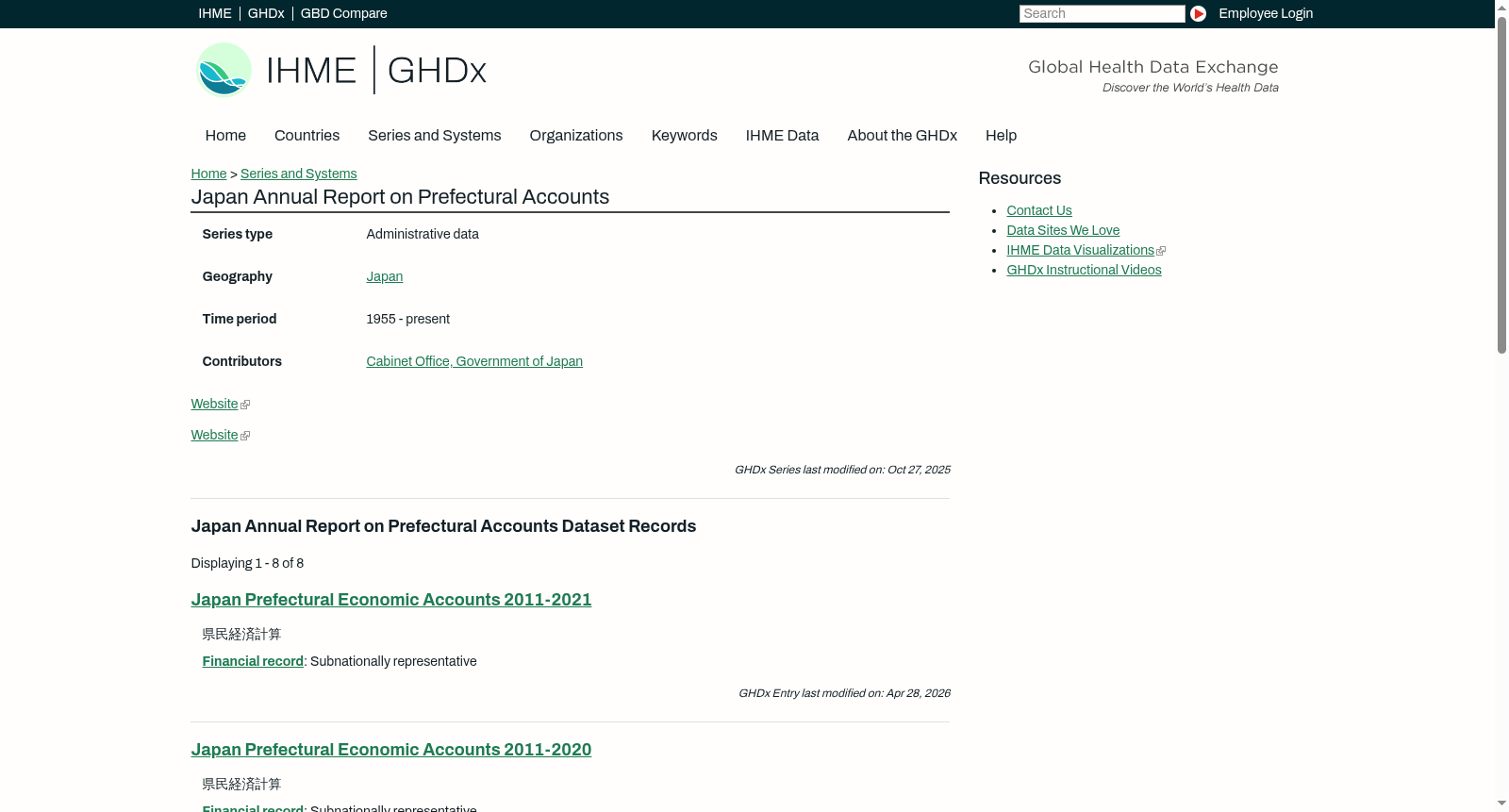1509x812 pixels.
Task: Click the scrollbar down arrow
Action: (x=1501, y=804)
